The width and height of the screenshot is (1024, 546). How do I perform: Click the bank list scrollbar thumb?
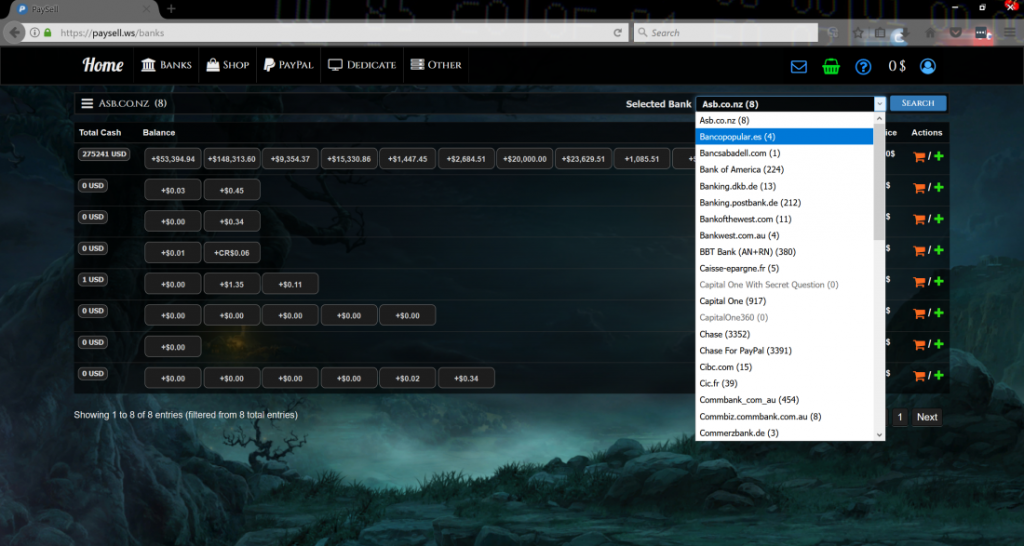[879, 182]
